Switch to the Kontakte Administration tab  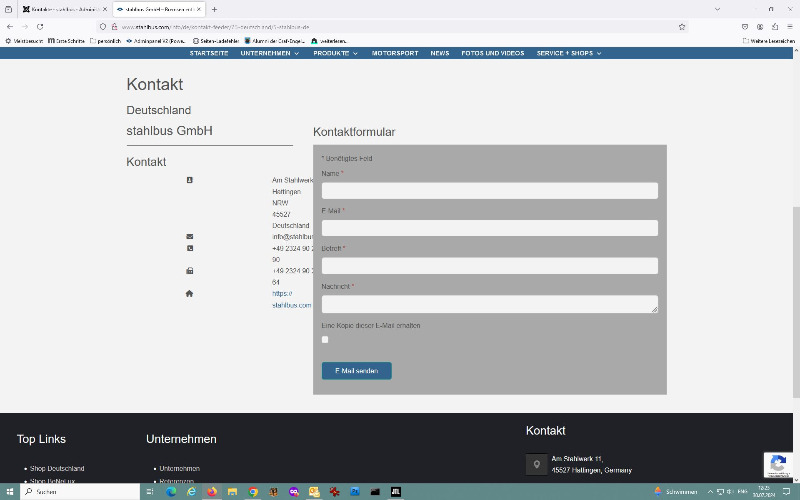[x=65, y=9]
